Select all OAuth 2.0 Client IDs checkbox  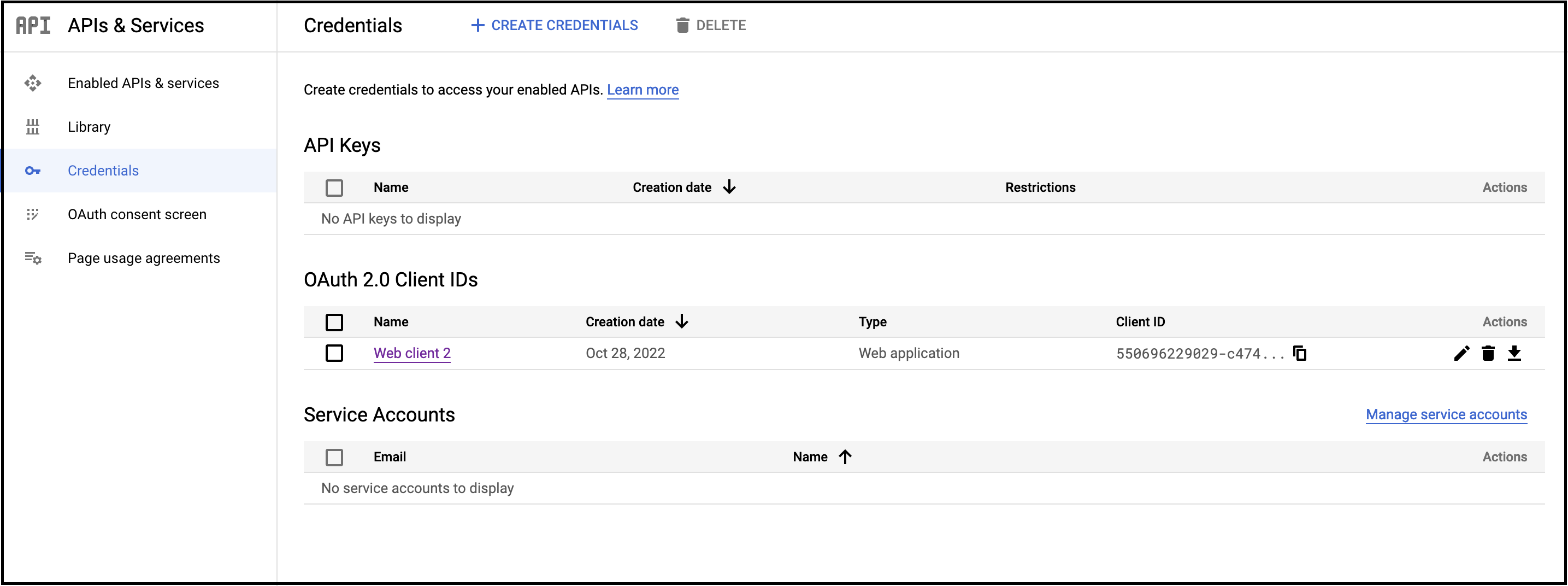pyautogui.click(x=334, y=322)
